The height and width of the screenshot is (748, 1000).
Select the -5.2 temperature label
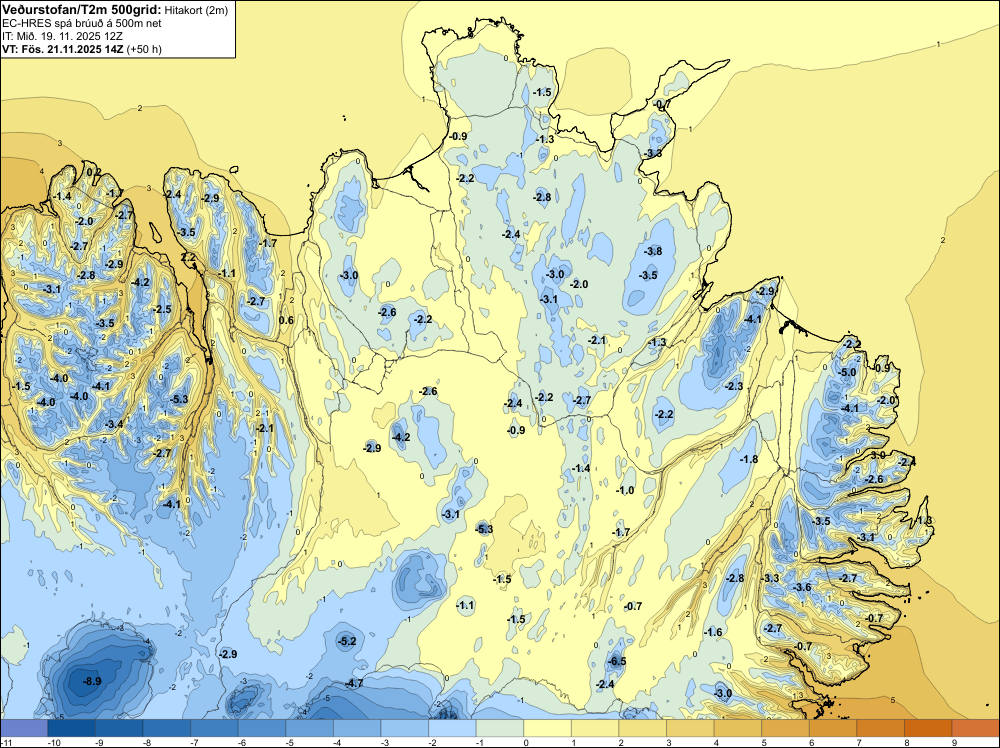347,641
